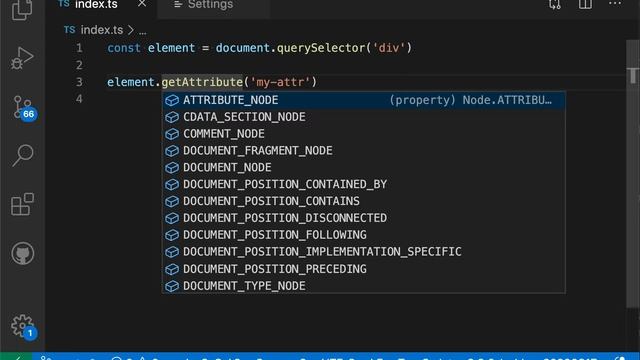
Task: Click line number 1 in the gutter
Action: 79,48
